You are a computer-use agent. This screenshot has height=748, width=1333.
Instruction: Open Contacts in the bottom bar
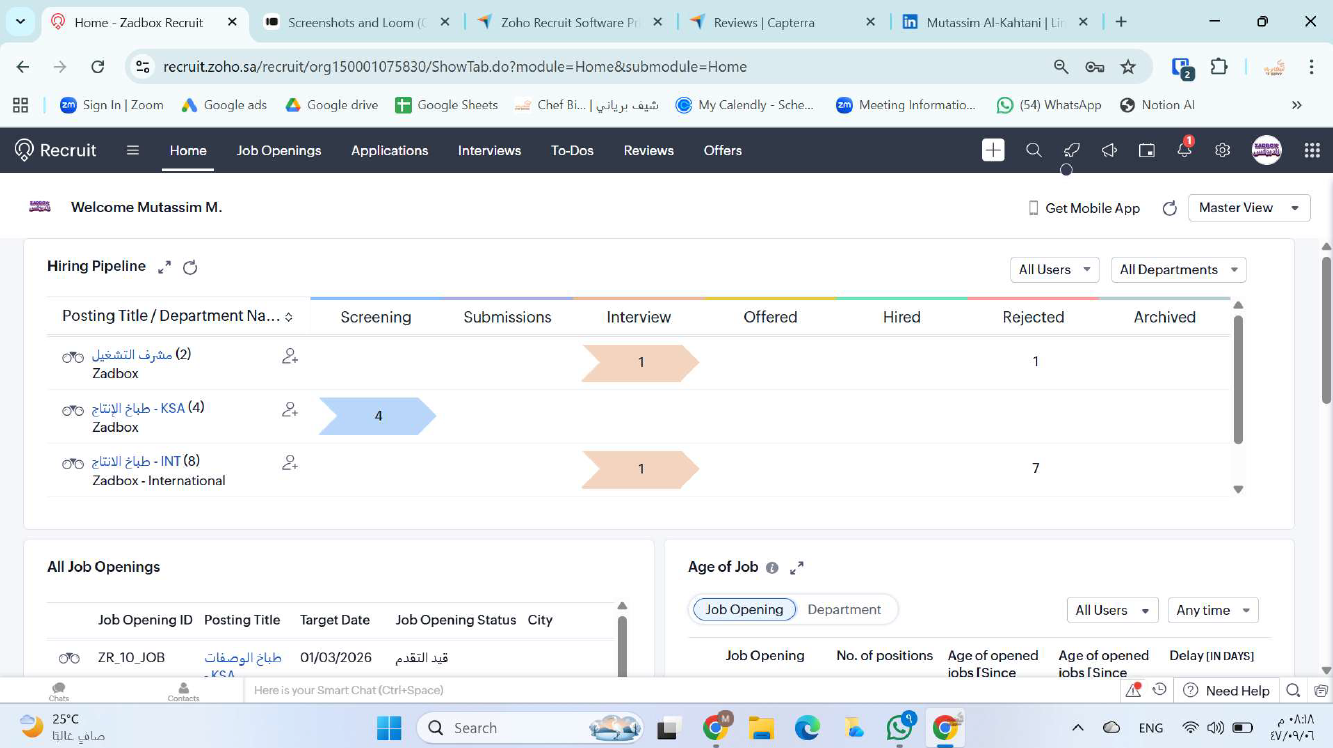(183, 691)
